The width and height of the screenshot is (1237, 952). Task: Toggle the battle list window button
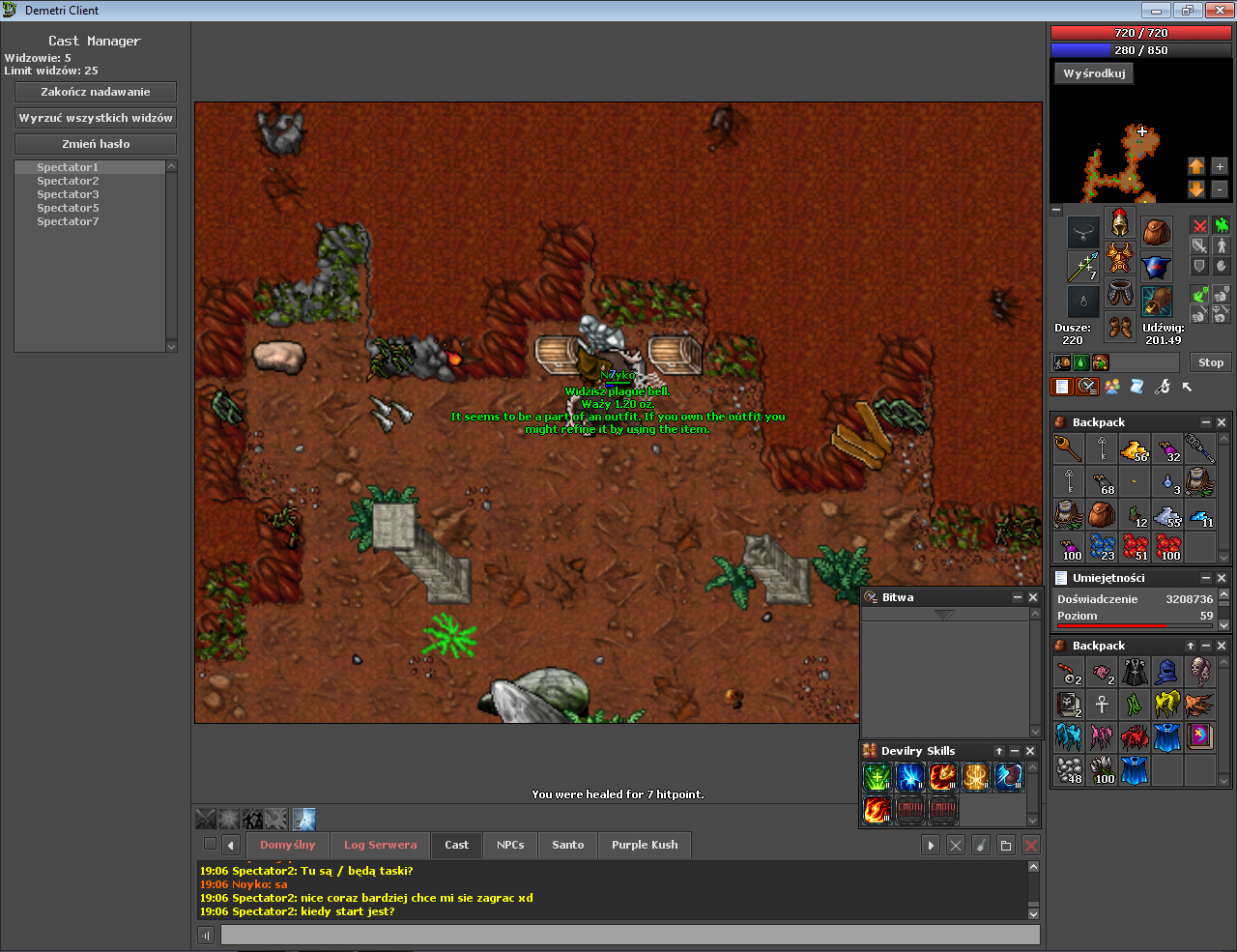click(1087, 387)
